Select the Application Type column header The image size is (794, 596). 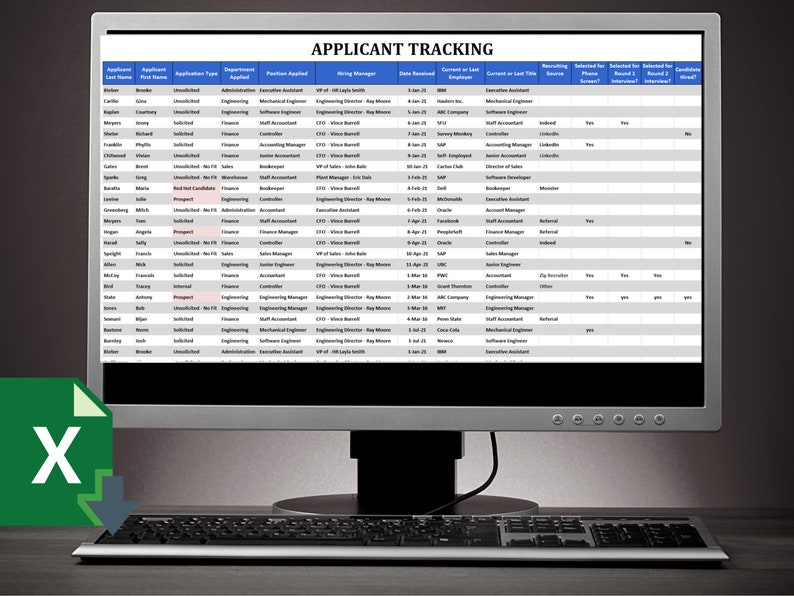pos(196,73)
